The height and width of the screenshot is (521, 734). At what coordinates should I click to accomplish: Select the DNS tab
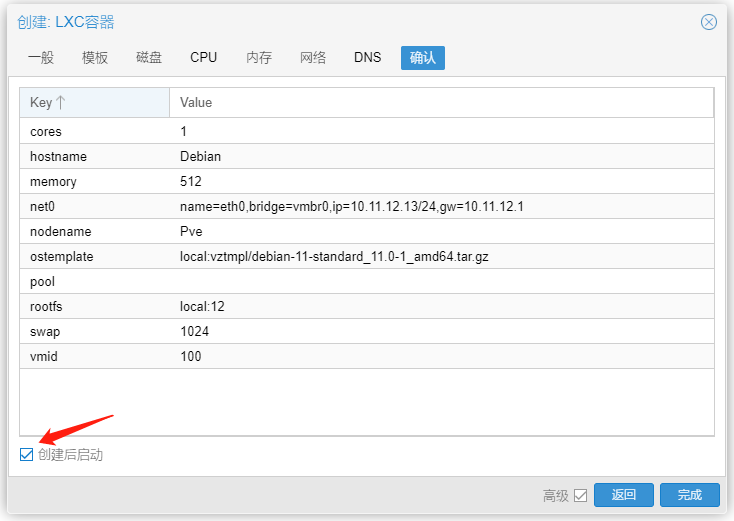367,58
